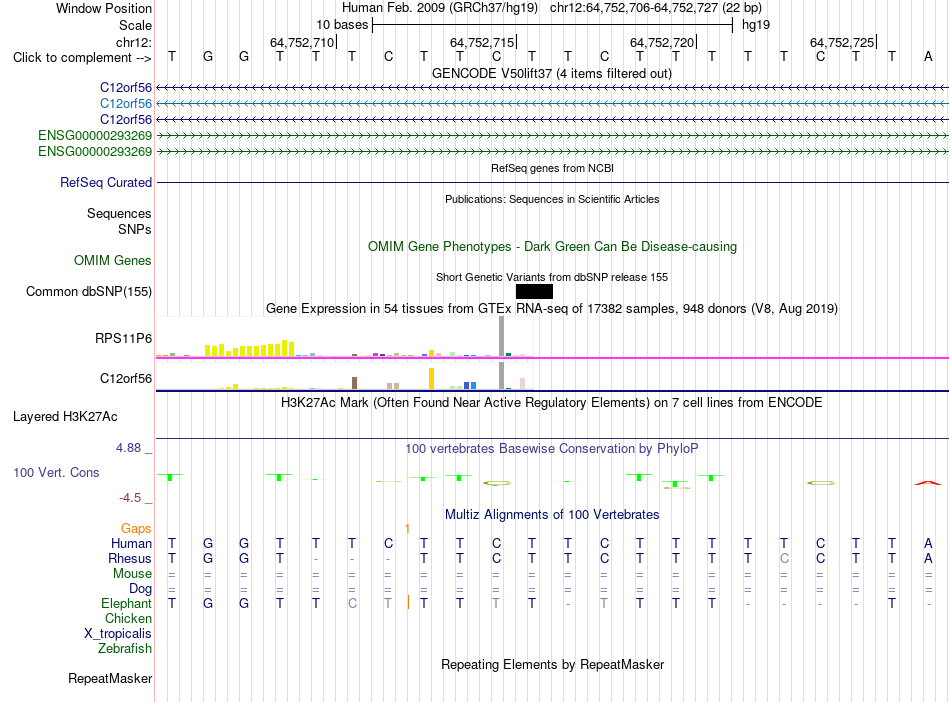Click '100 vertebrates Basewise Conservation by PhyloP'
Viewport: 950px width, 702px height.
(552, 448)
